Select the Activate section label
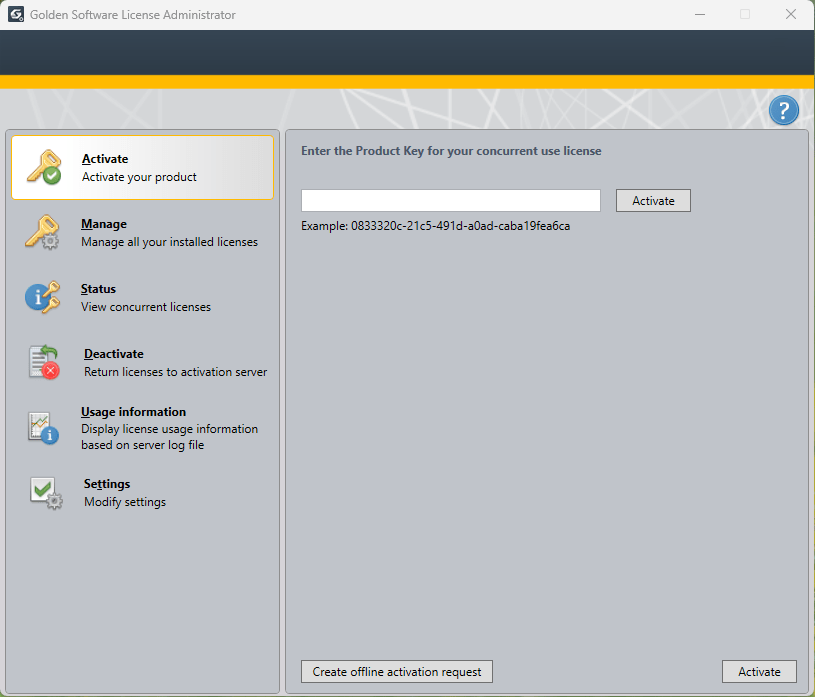The image size is (815, 697). pyautogui.click(x=105, y=159)
